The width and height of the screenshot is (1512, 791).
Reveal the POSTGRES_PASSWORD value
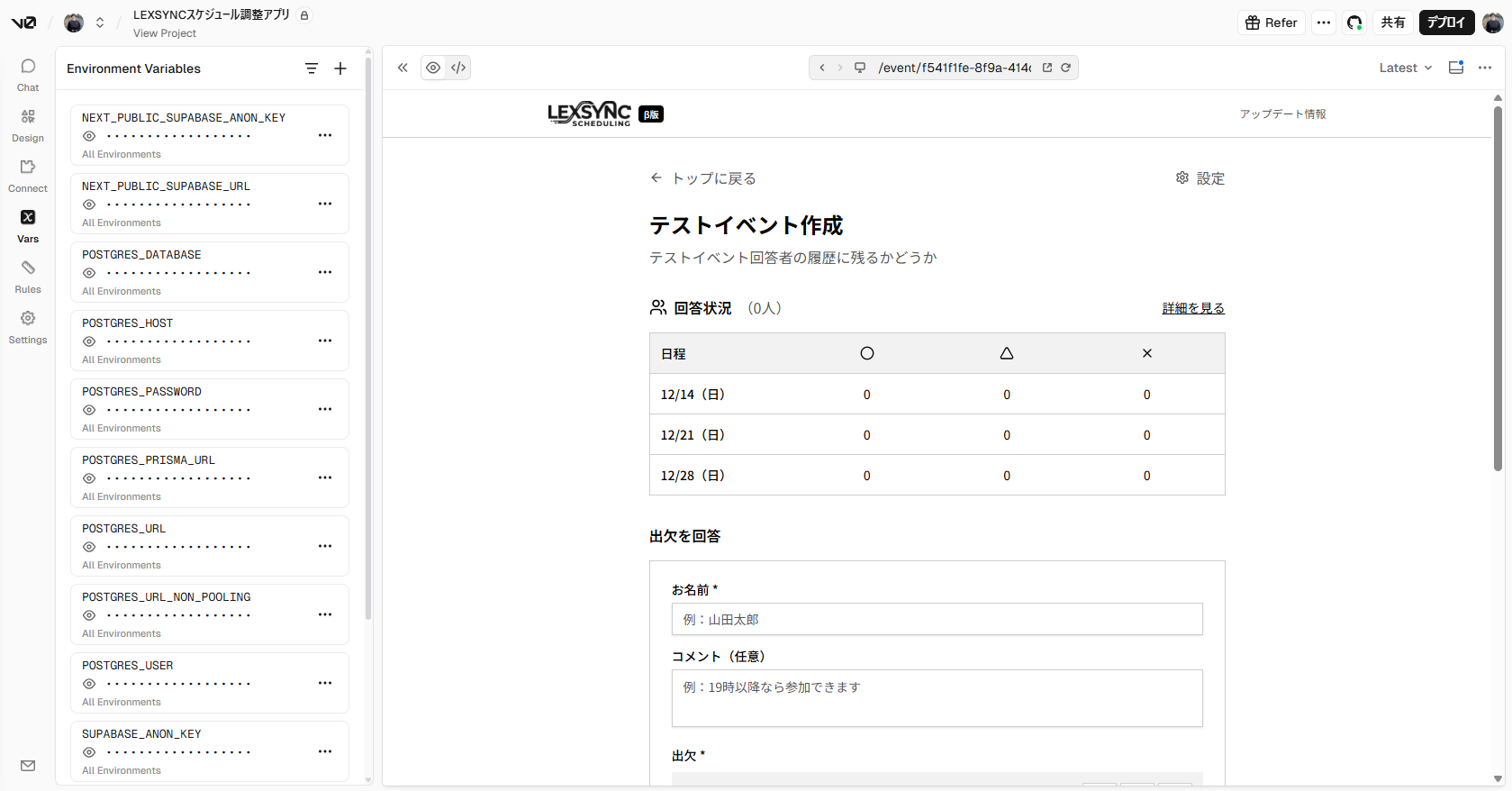coord(89,410)
